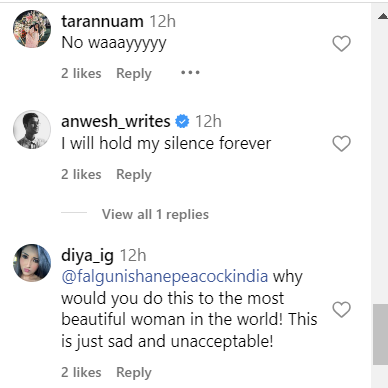
Task: Open anwesh_writes' profile picture
Action: click(x=32, y=129)
